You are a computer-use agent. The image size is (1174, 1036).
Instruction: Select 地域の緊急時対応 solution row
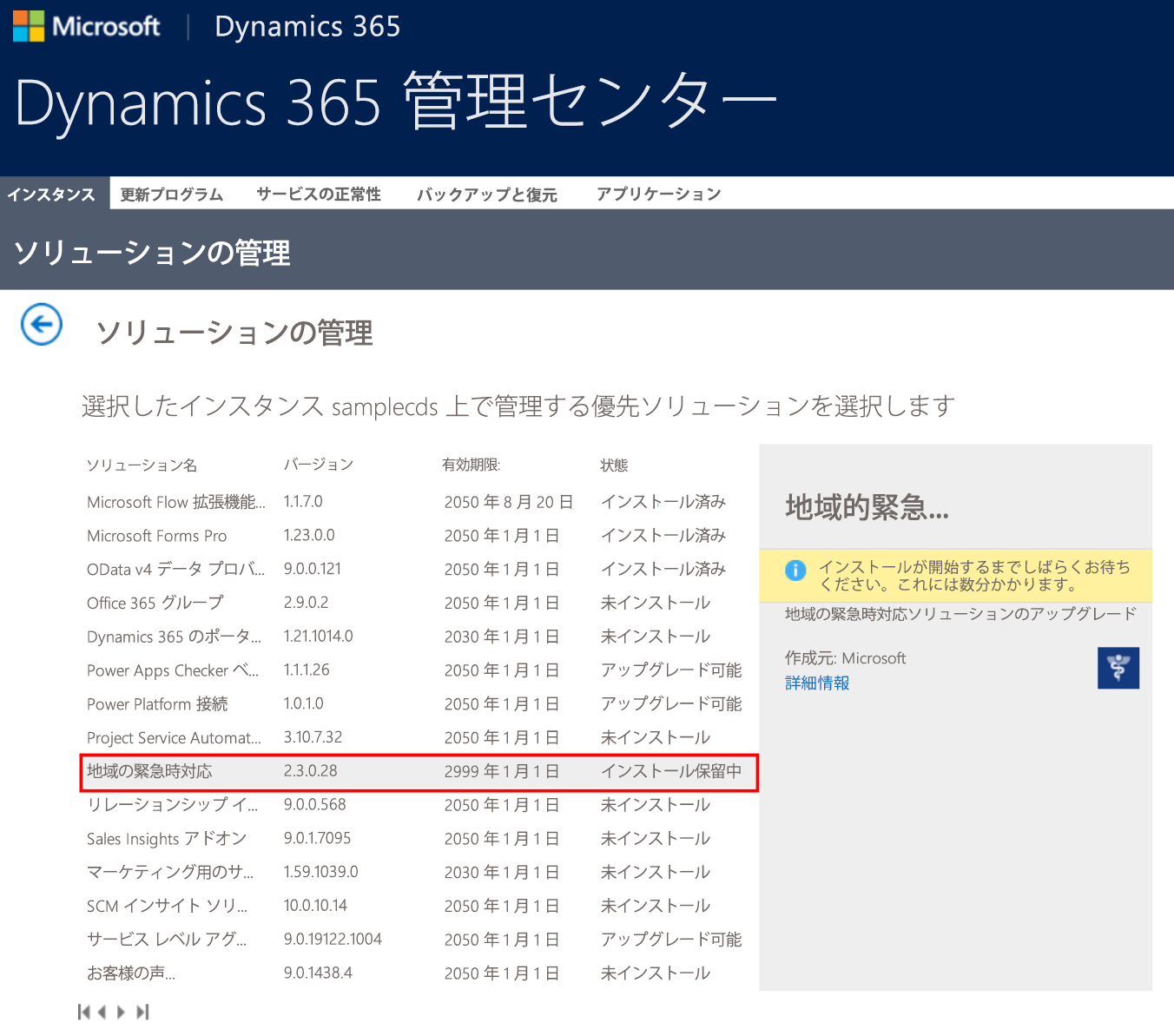click(419, 772)
